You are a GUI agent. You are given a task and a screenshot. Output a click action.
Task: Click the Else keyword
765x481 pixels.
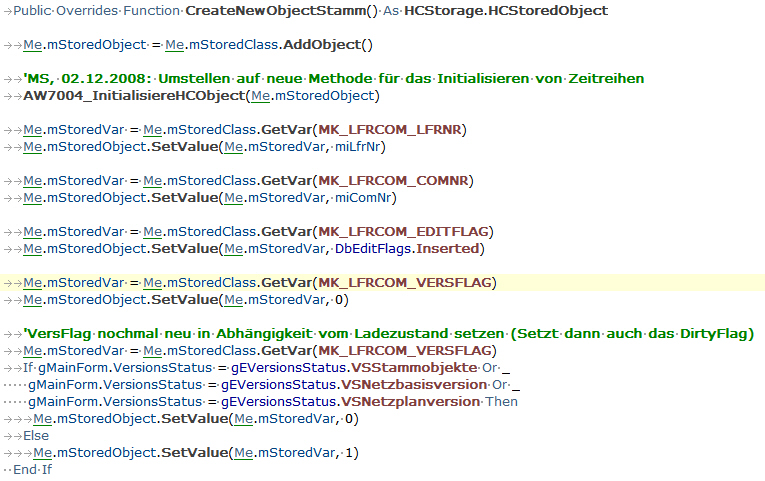pyautogui.click(x=36, y=436)
